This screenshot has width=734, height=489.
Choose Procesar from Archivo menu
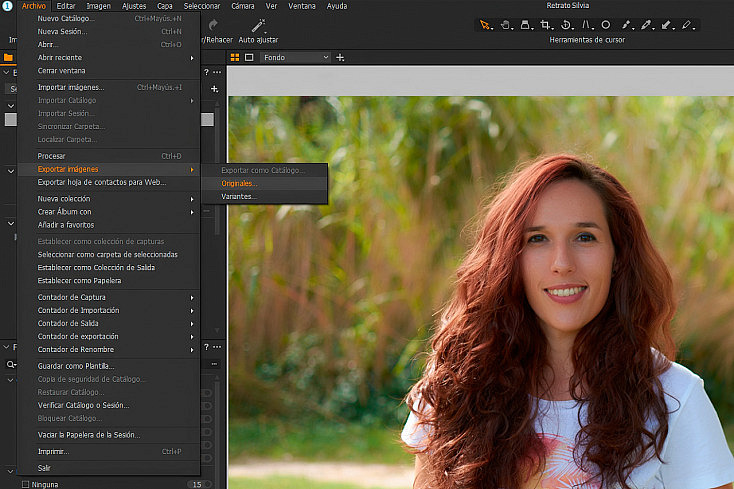109,156
